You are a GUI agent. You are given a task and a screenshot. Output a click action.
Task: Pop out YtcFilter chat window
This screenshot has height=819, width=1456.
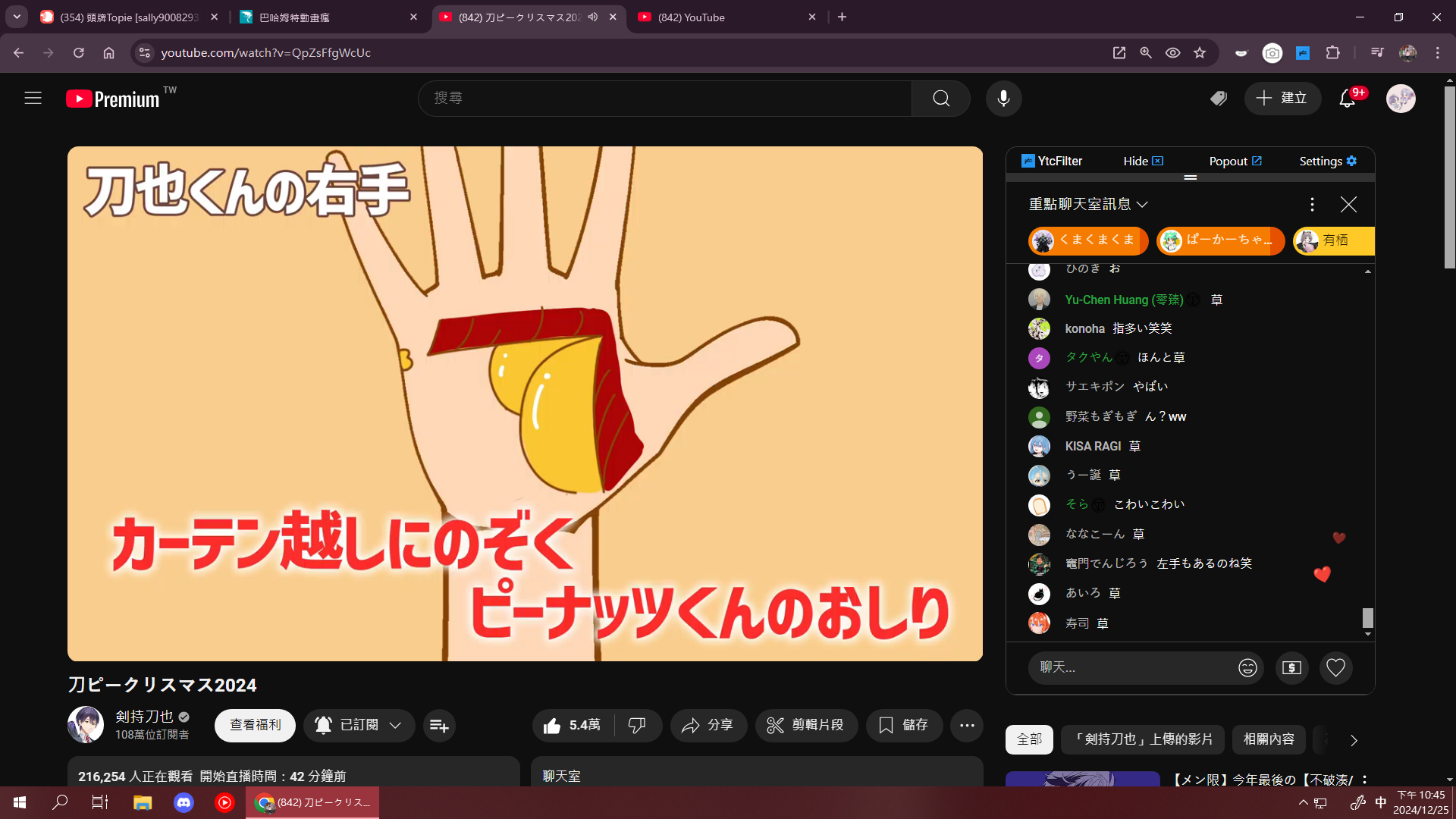tap(1235, 161)
